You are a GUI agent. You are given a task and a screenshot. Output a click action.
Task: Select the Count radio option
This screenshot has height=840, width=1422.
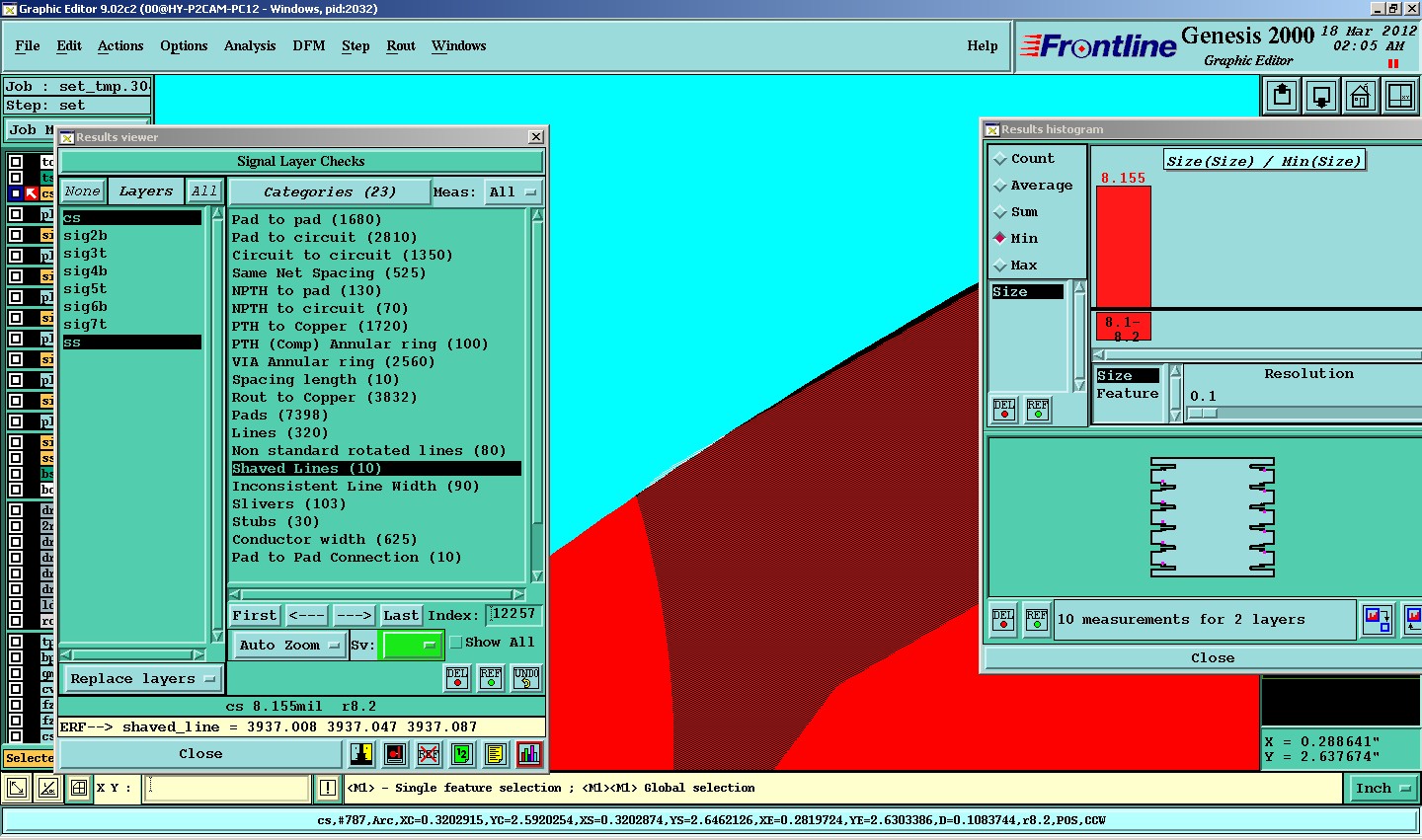(x=1000, y=159)
